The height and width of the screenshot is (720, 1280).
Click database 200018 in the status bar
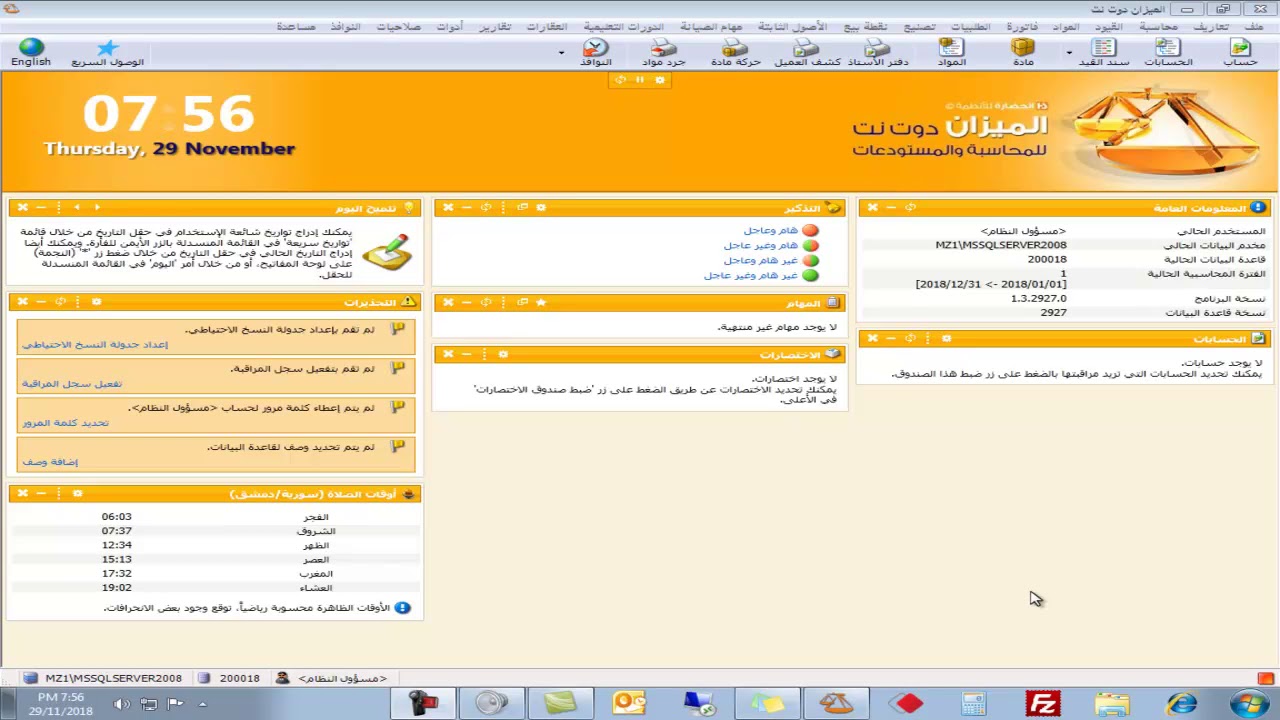click(x=230, y=678)
